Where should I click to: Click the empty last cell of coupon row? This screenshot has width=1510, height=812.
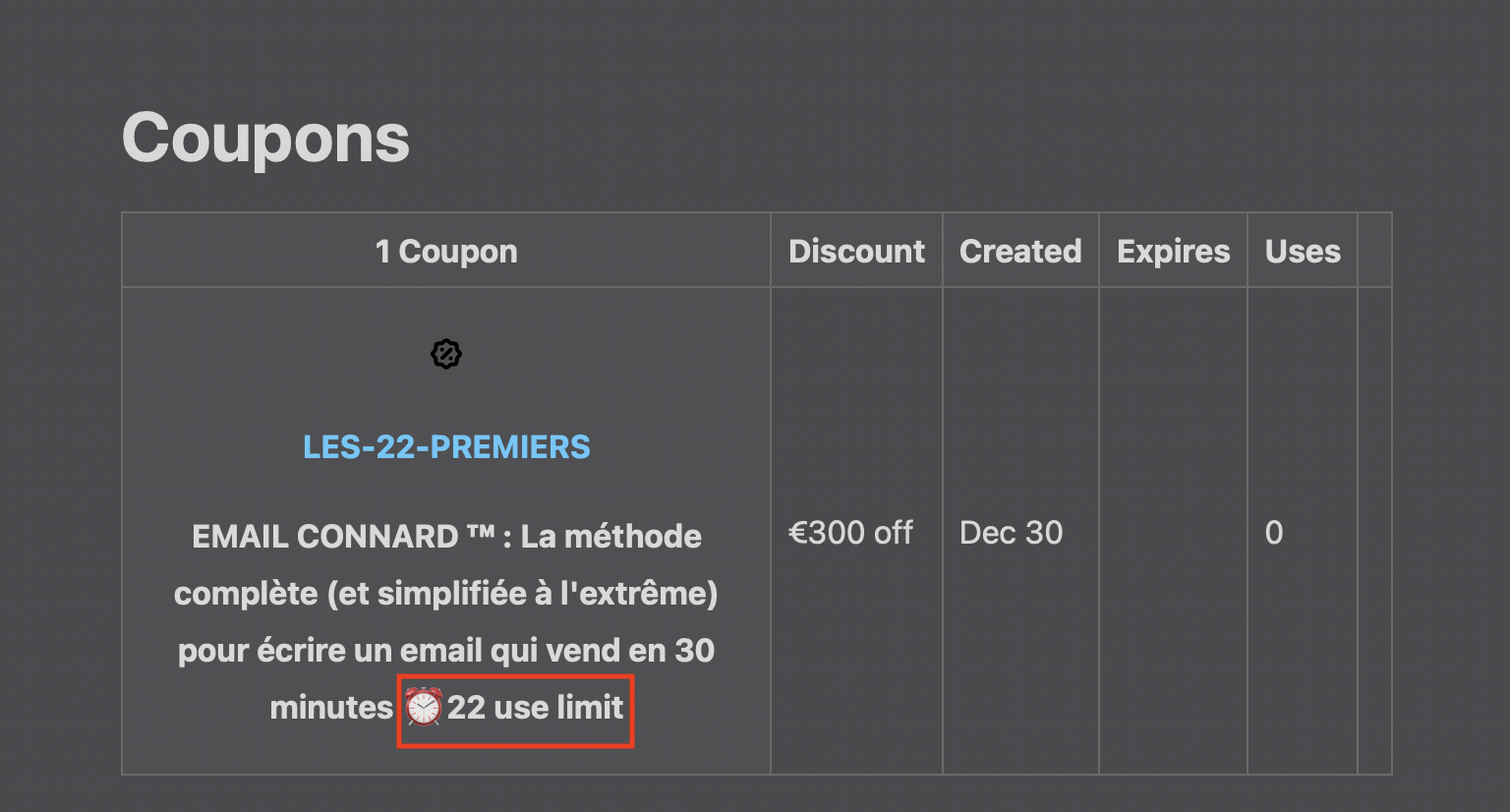coord(1374,531)
